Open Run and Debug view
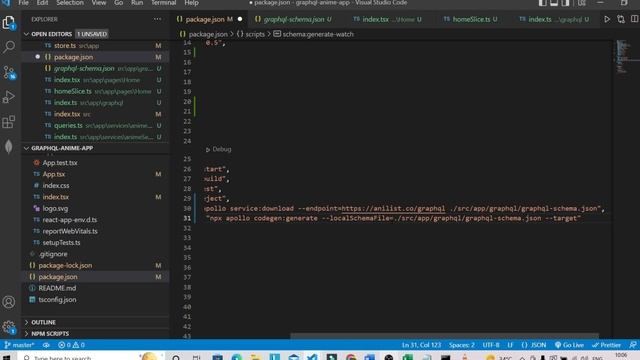This screenshot has height=360, width=640. point(9,97)
